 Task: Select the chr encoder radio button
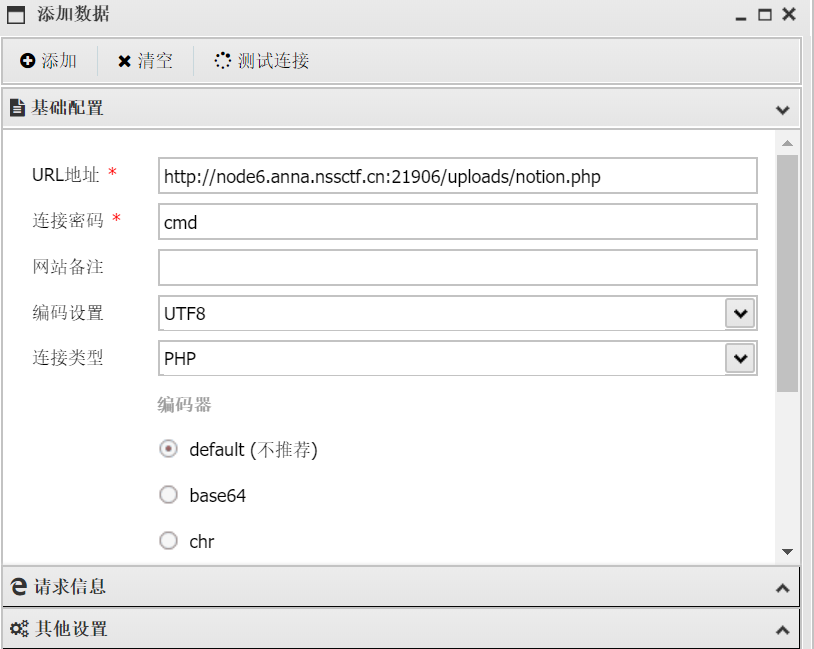click(169, 541)
